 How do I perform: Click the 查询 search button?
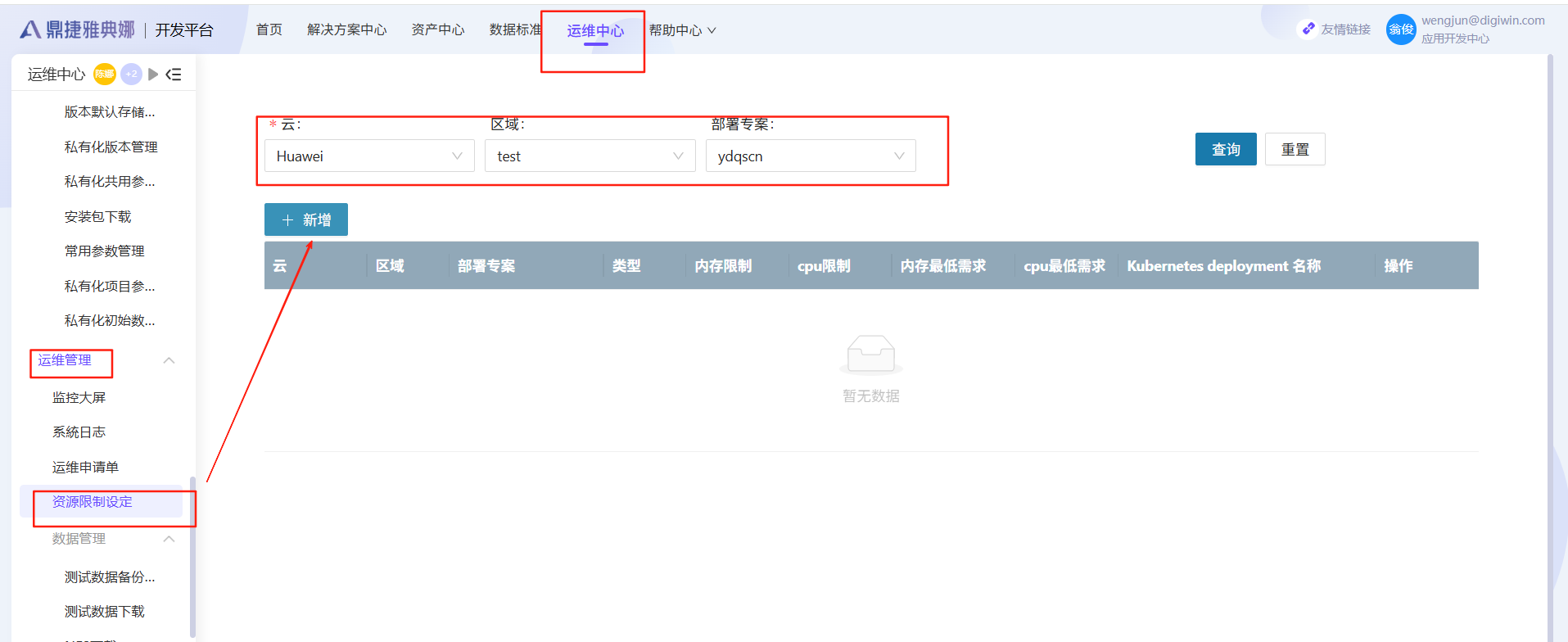pos(1226,149)
